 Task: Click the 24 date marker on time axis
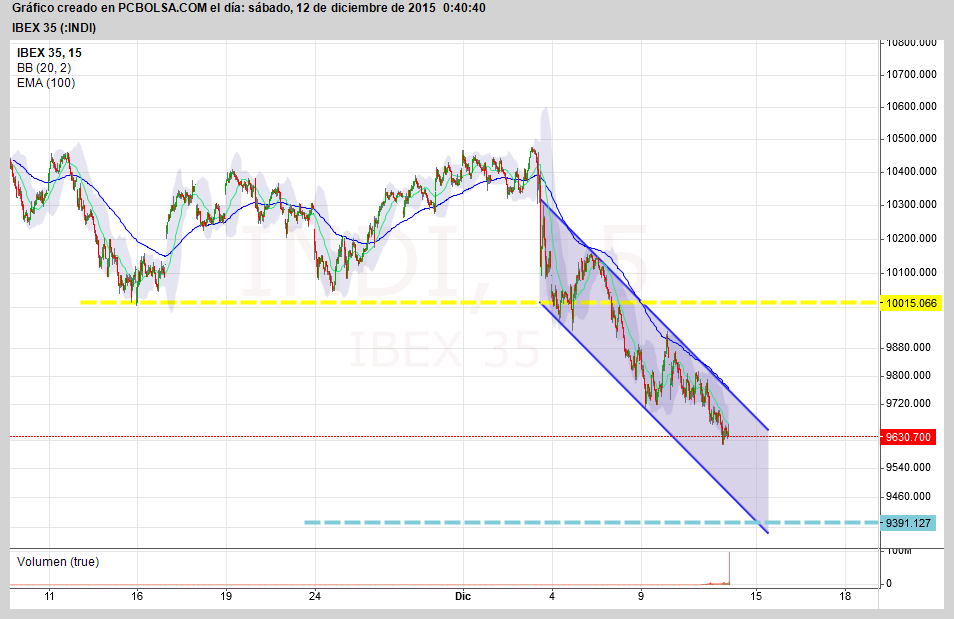(315, 596)
